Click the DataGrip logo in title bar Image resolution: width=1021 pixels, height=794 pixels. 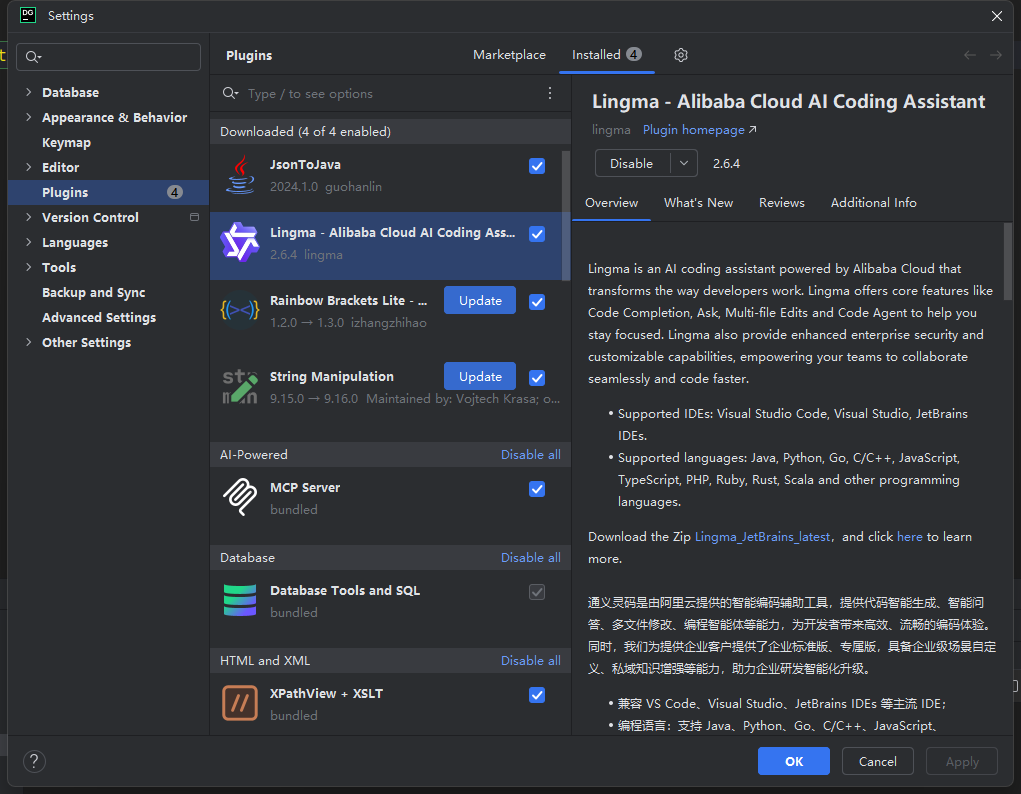pos(28,15)
